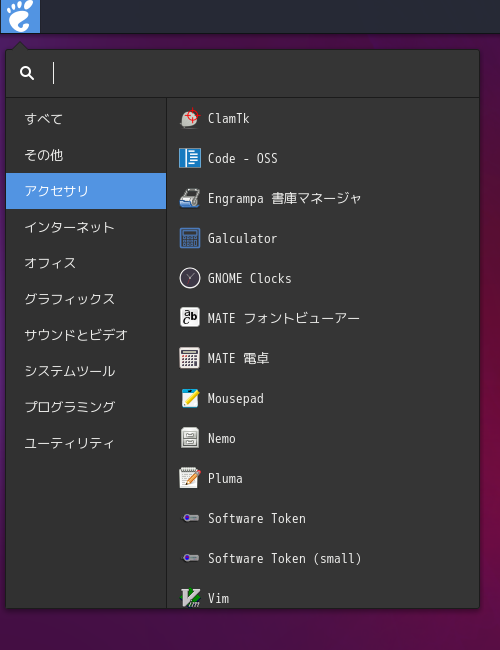Click the ClamTk label
Screen dimensions: 500x650
point(228,119)
